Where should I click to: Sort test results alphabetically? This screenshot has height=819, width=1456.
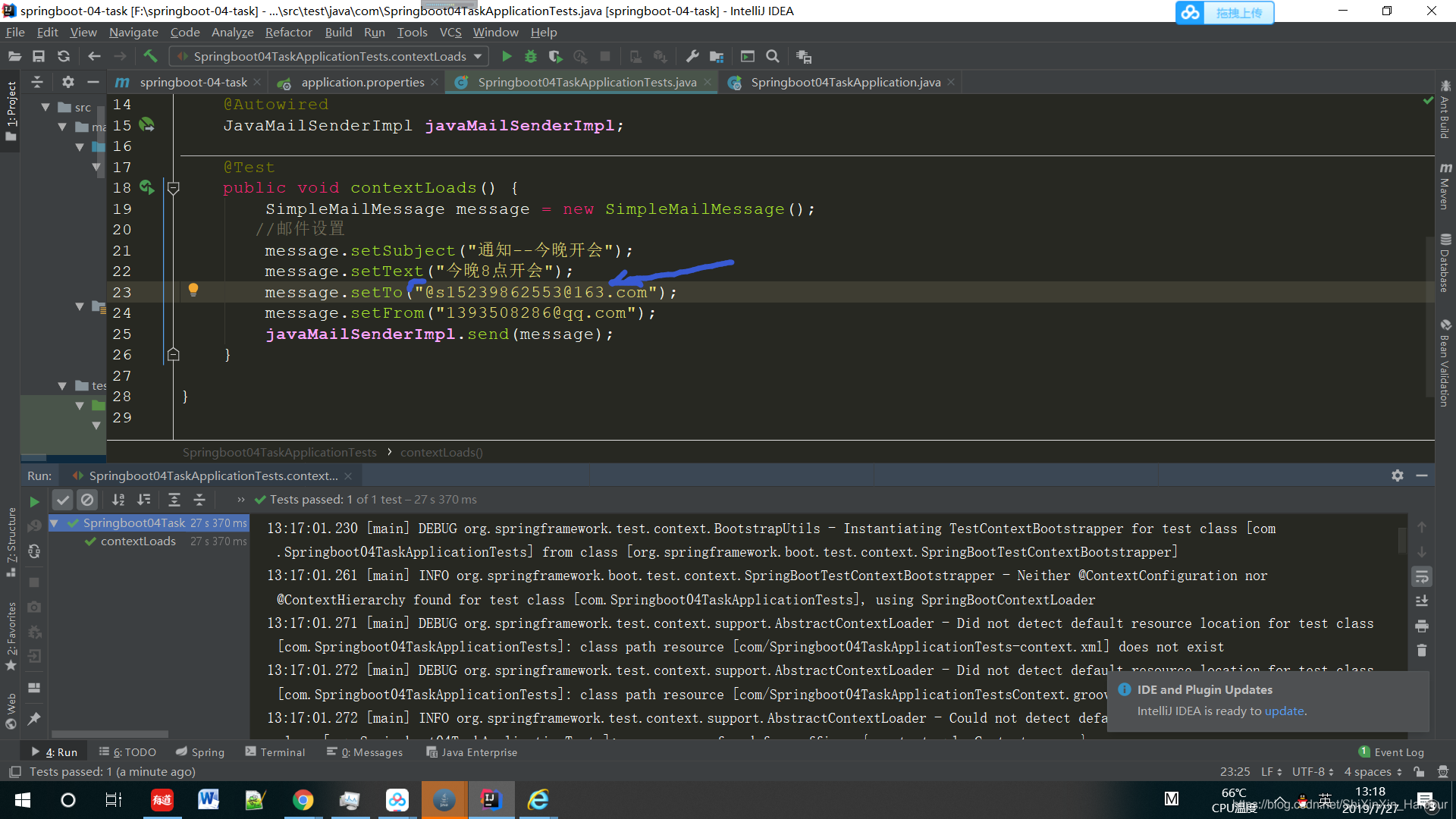[x=118, y=500]
